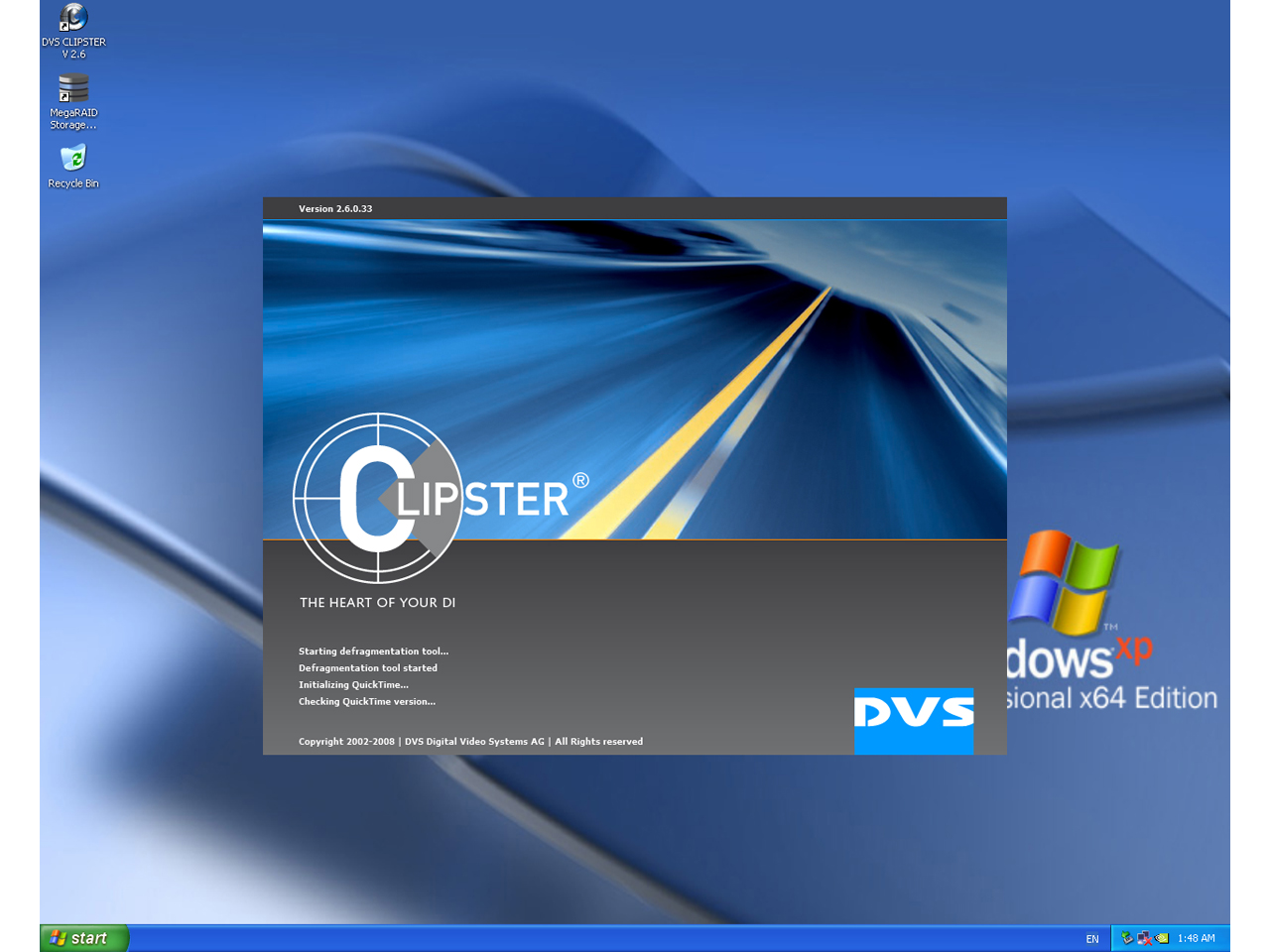Select the EN language bar indicator
The height and width of the screenshot is (952, 1270).
click(1091, 937)
